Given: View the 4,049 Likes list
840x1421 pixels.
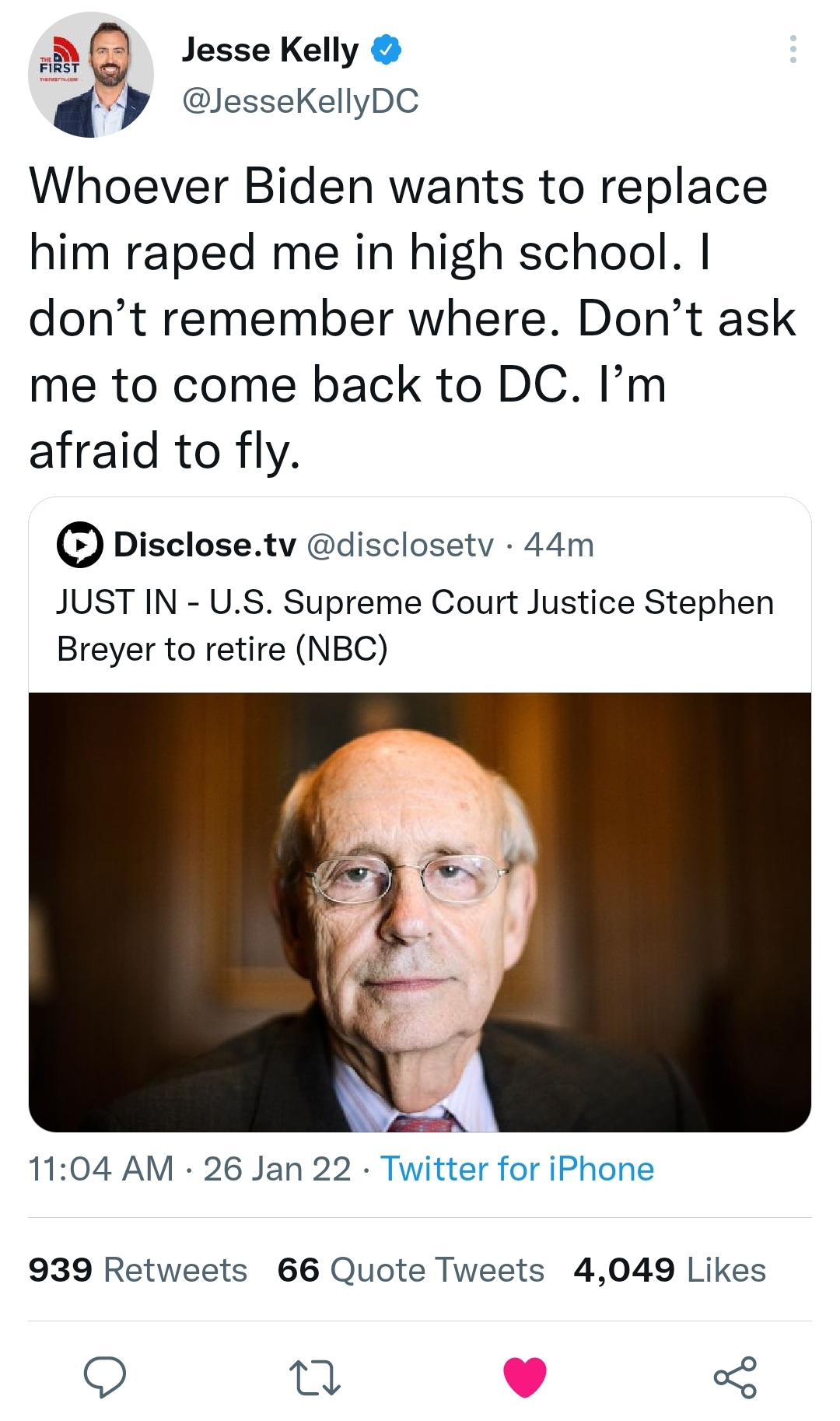Looking at the screenshot, I should click(x=670, y=1270).
